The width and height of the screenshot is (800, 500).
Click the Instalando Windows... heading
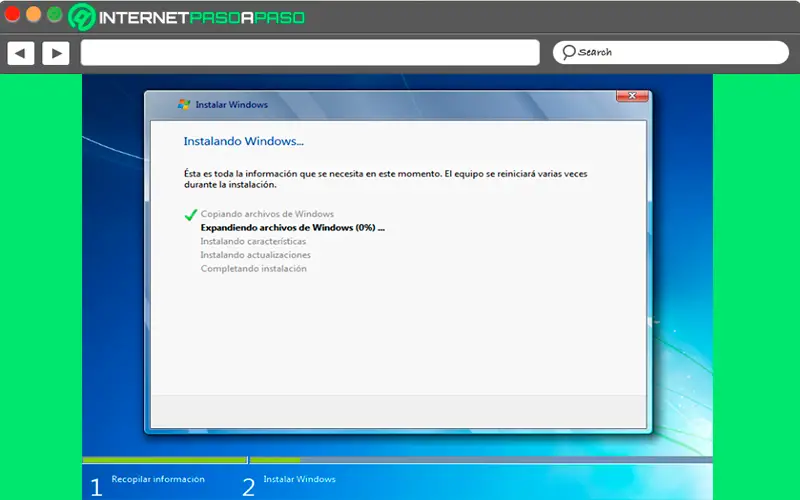coord(243,141)
